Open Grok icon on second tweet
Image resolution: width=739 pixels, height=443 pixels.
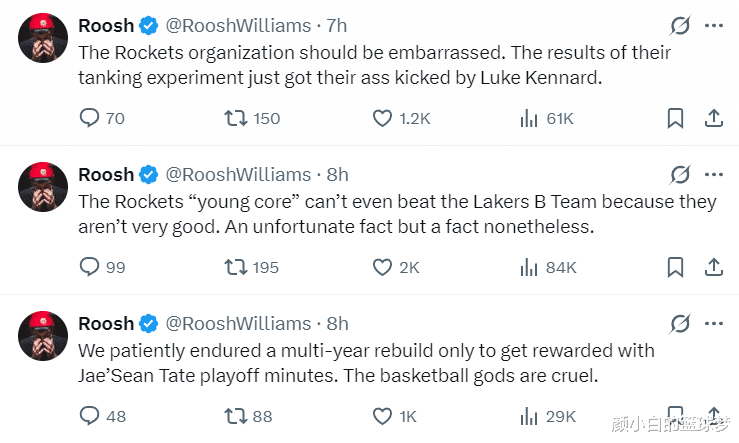point(681,175)
